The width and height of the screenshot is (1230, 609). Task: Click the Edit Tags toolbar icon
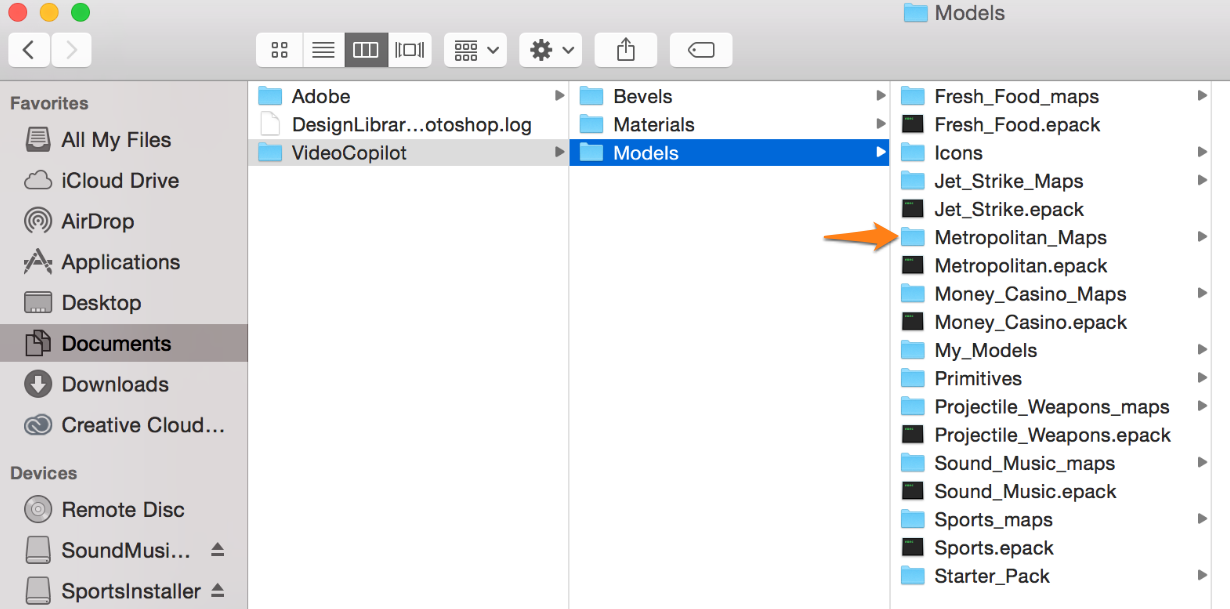pyautogui.click(x=701, y=50)
